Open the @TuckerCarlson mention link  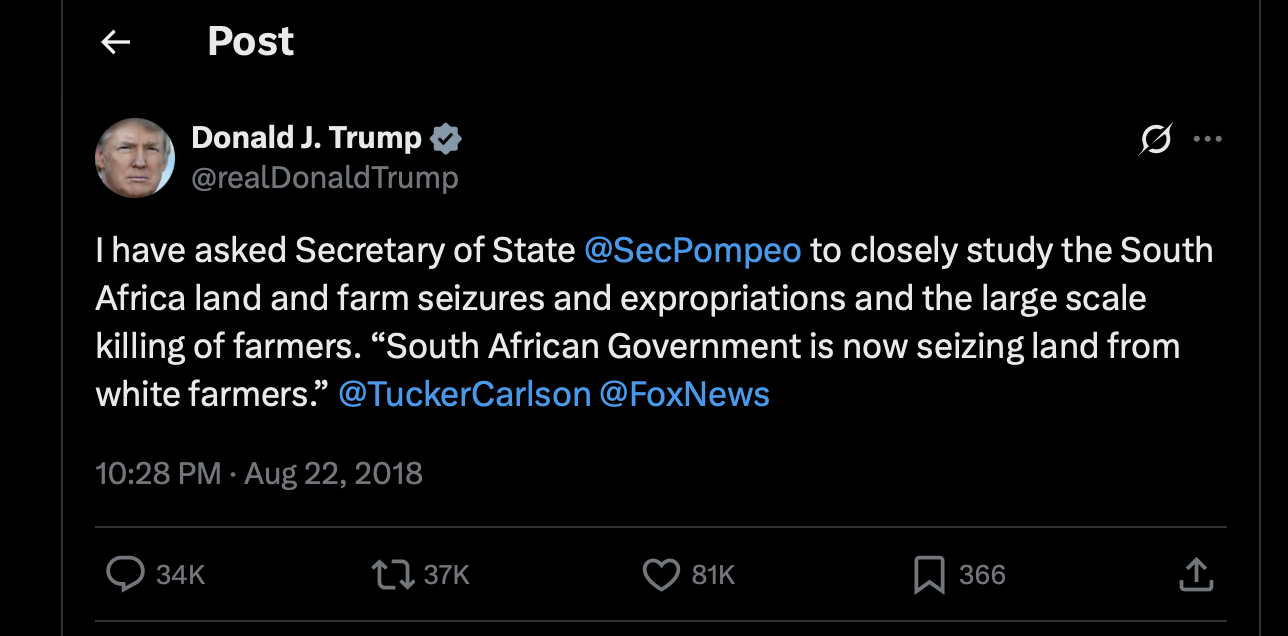pos(465,394)
